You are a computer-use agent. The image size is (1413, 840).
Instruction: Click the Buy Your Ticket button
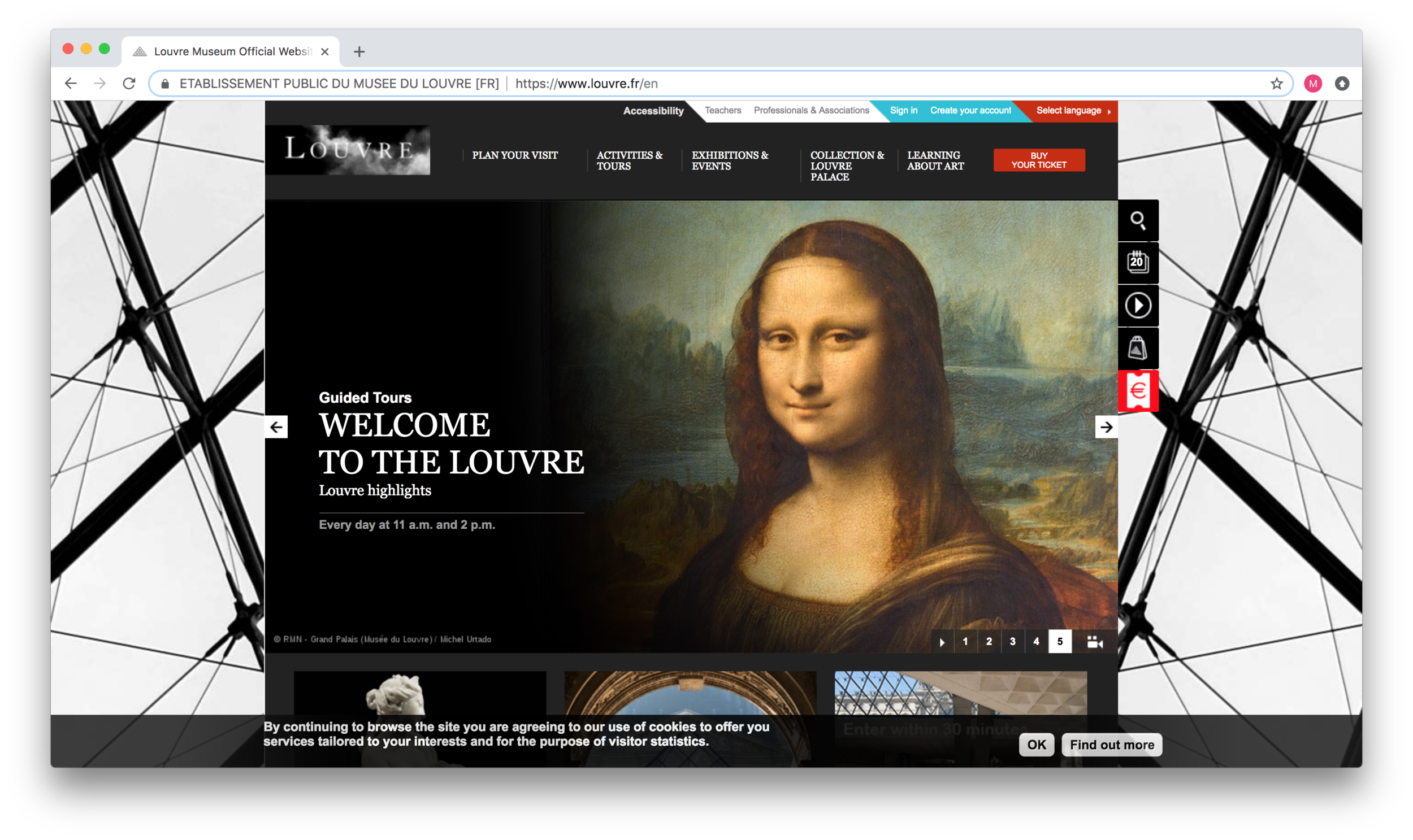pyautogui.click(x=1039, y=160)
